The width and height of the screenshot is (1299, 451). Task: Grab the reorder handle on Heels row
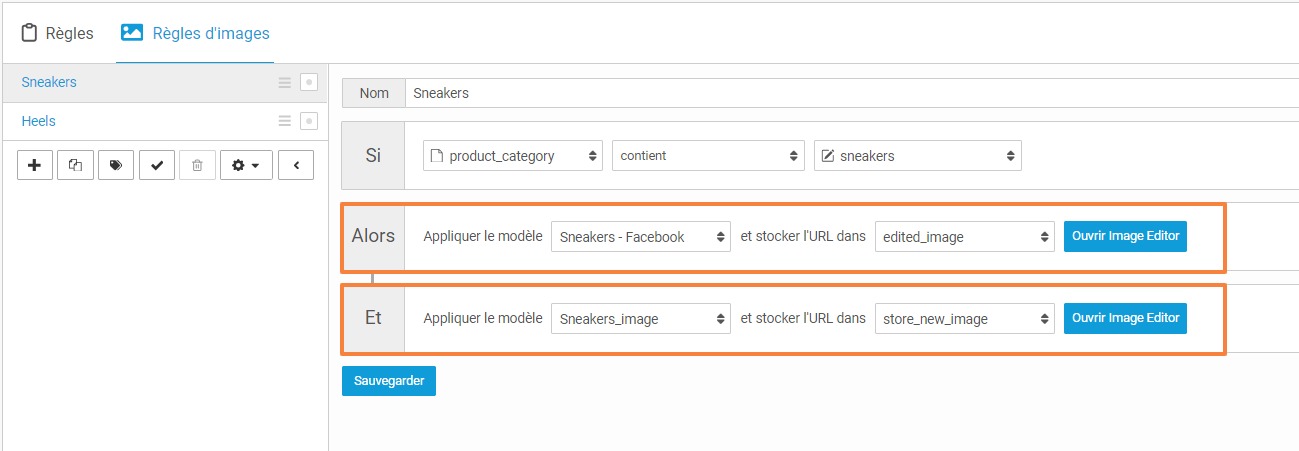tap(285, 121)
